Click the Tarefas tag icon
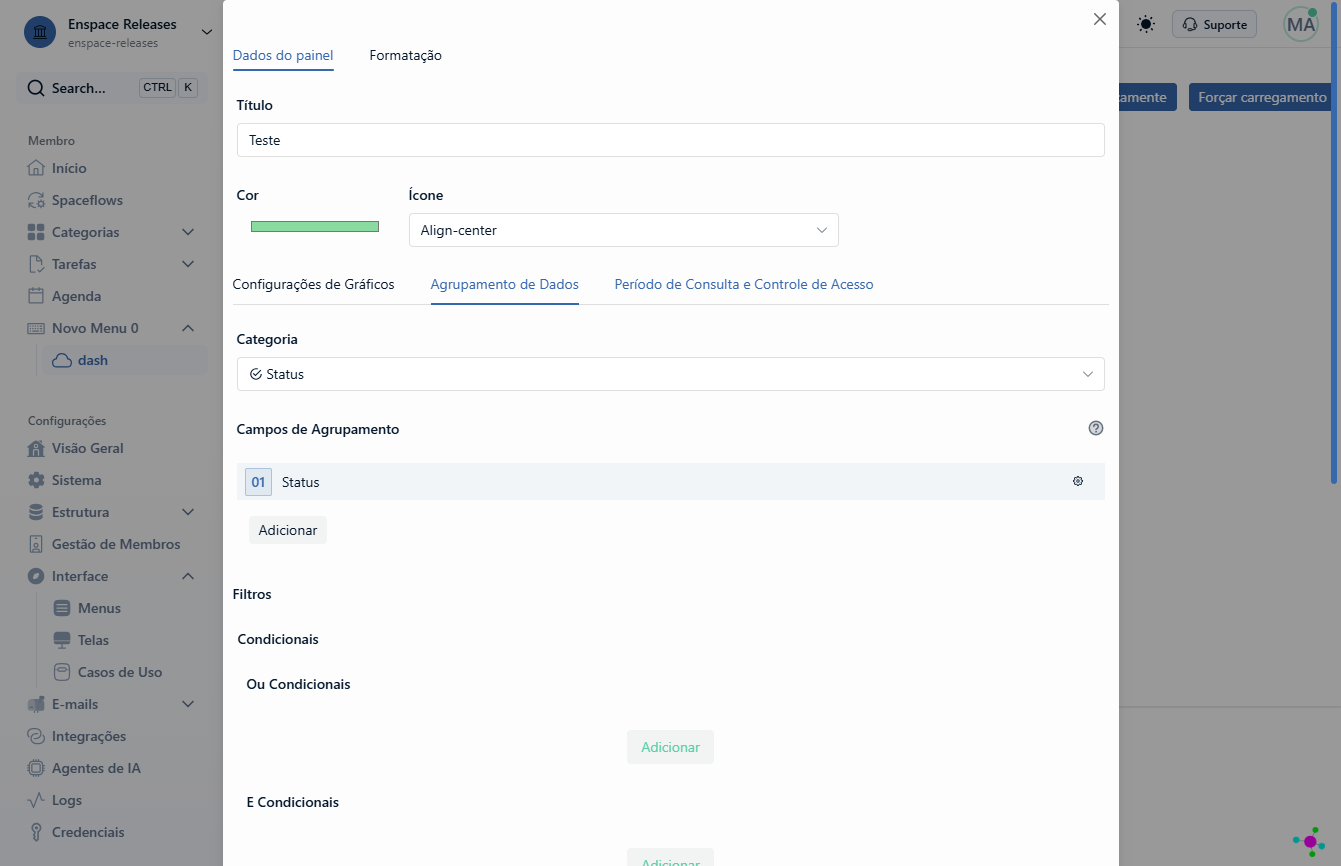1341x866 pixels. point(36,264)
